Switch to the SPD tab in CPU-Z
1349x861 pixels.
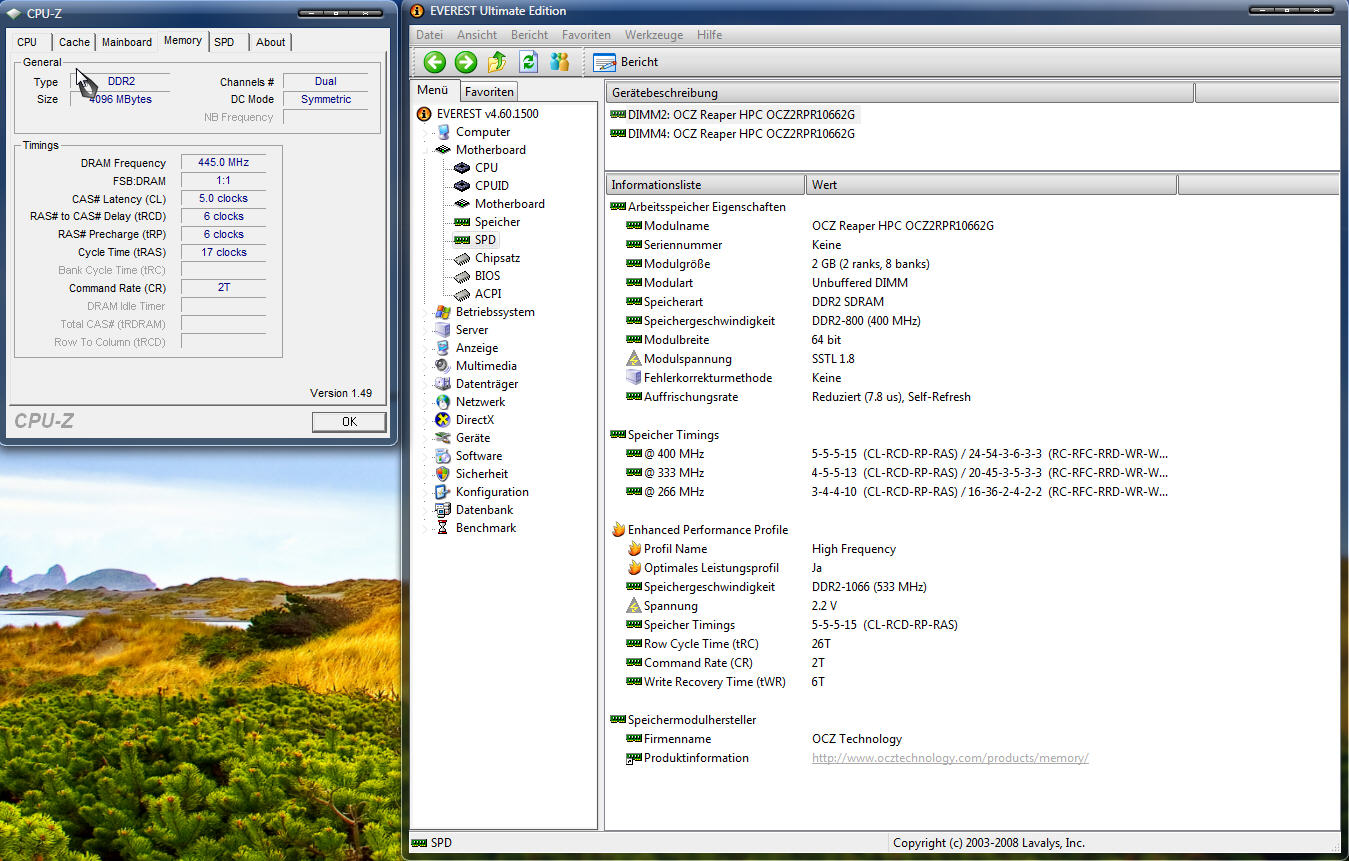(224, 42)
